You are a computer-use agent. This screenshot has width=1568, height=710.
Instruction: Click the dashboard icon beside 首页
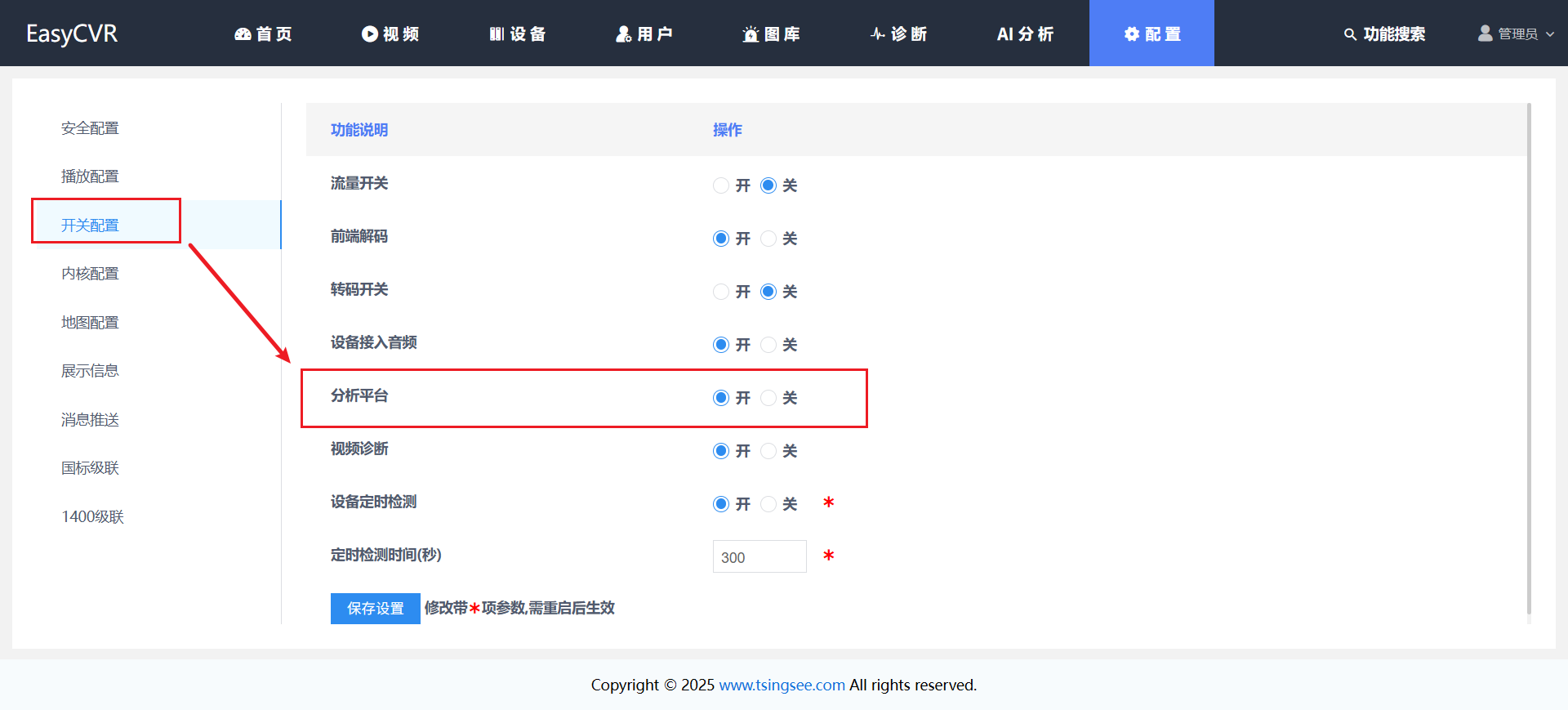click(x=243, y=33)
